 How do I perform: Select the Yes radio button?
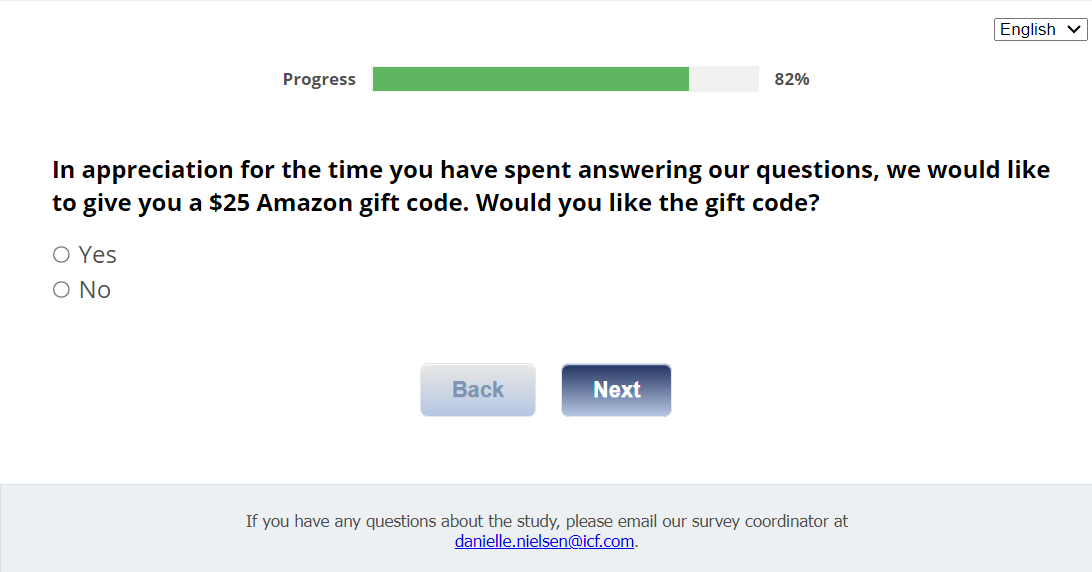(61, 255)
